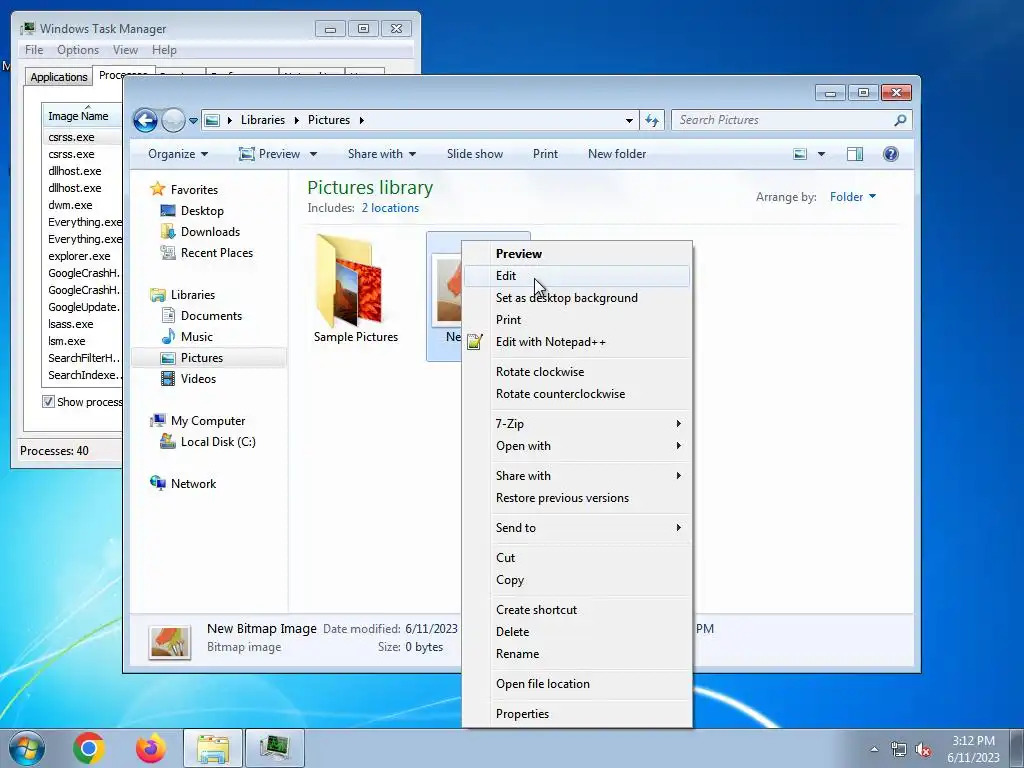Open Desktop in the Favorites list
Image resolution: width=1024 pixels, height=768 pixels.
point(202,211)
